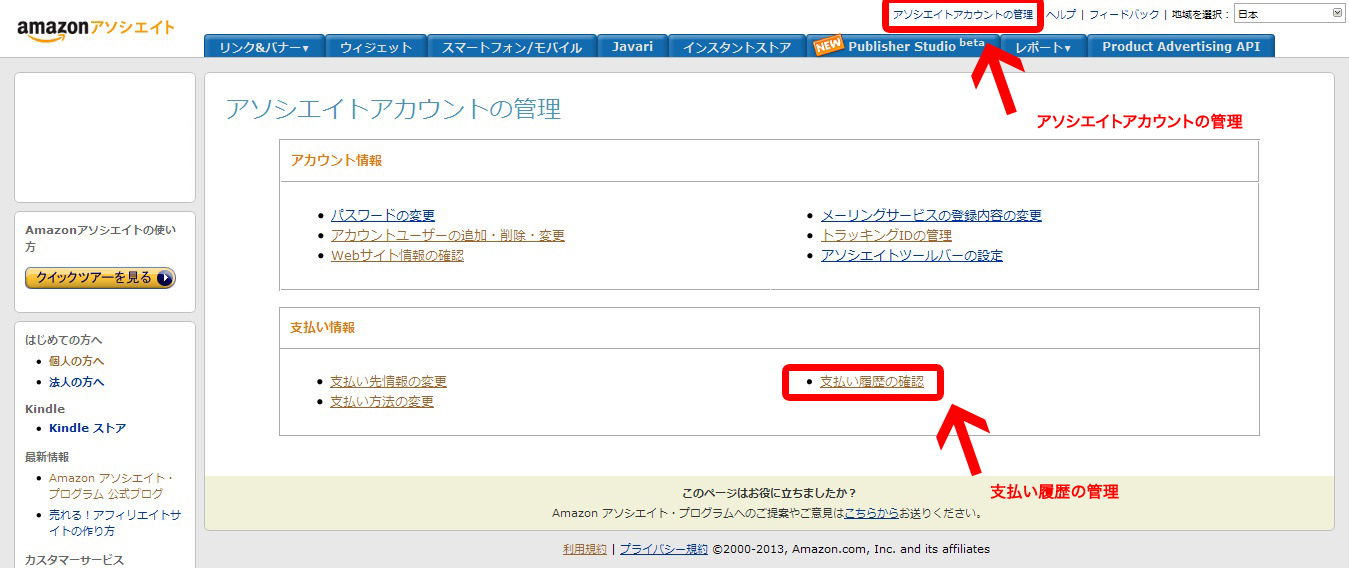
Task: Click the クイックツアーを見る button
Action: [100, 278]
